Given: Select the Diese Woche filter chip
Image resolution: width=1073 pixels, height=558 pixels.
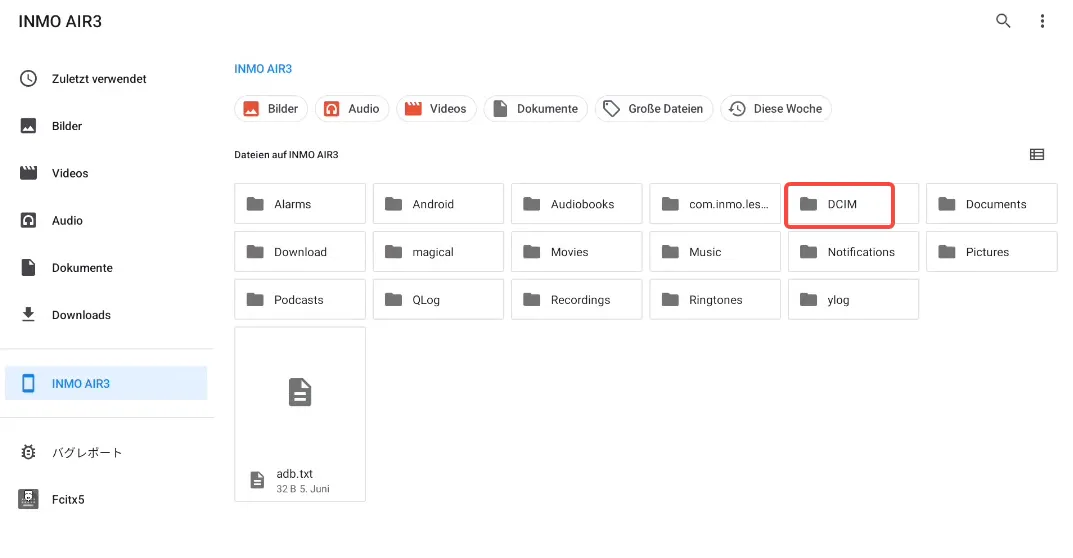Looking at the screenshot, I should 775,109.
